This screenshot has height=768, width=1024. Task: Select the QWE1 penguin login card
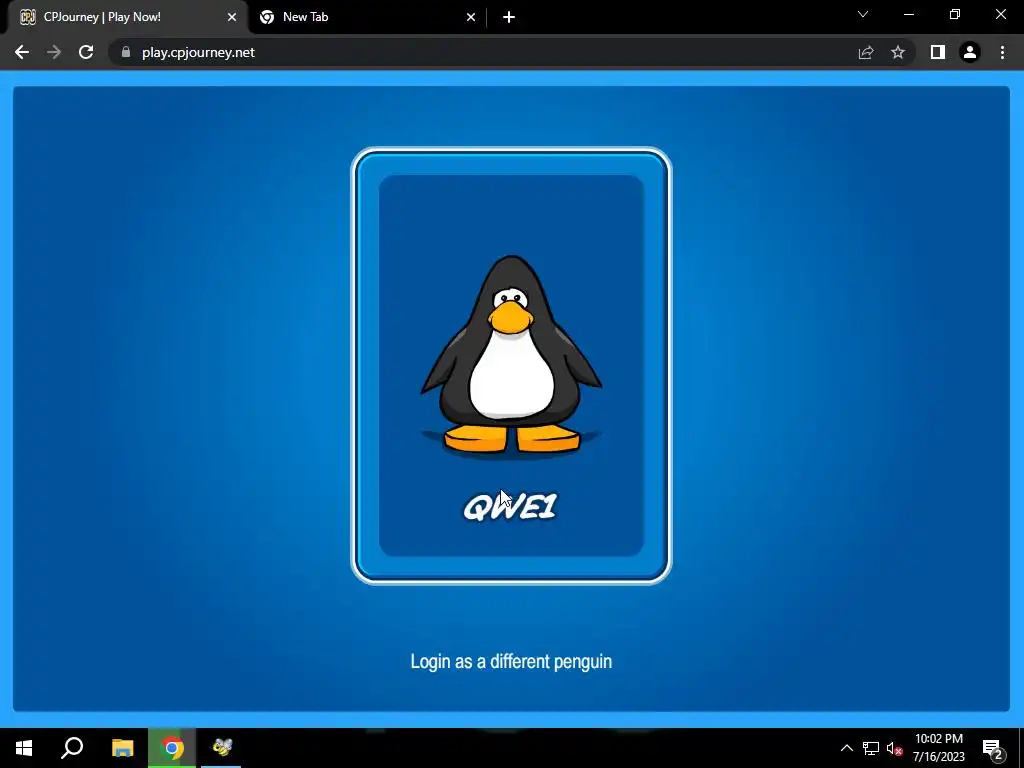tap(511, 366)
